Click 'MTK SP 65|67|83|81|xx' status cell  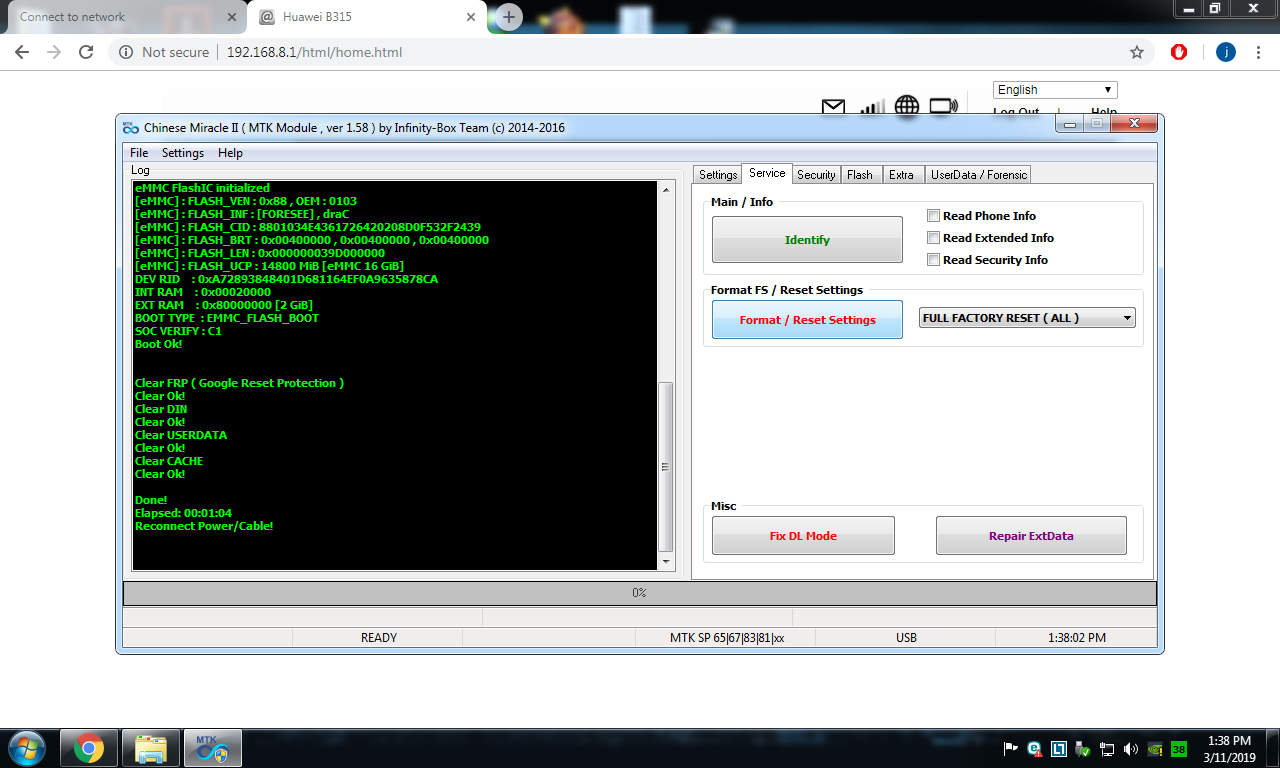tap(726, 638)
